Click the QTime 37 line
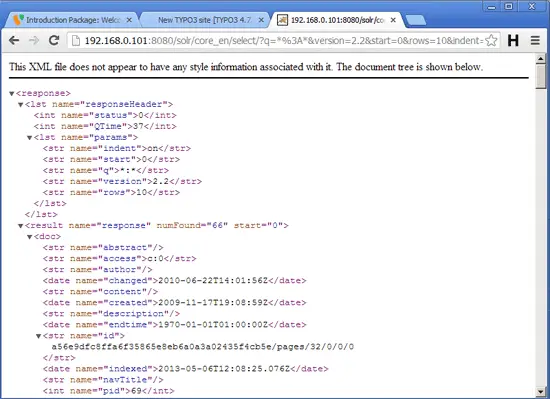The height and width of the screenshot is (399, 550). 105,126
